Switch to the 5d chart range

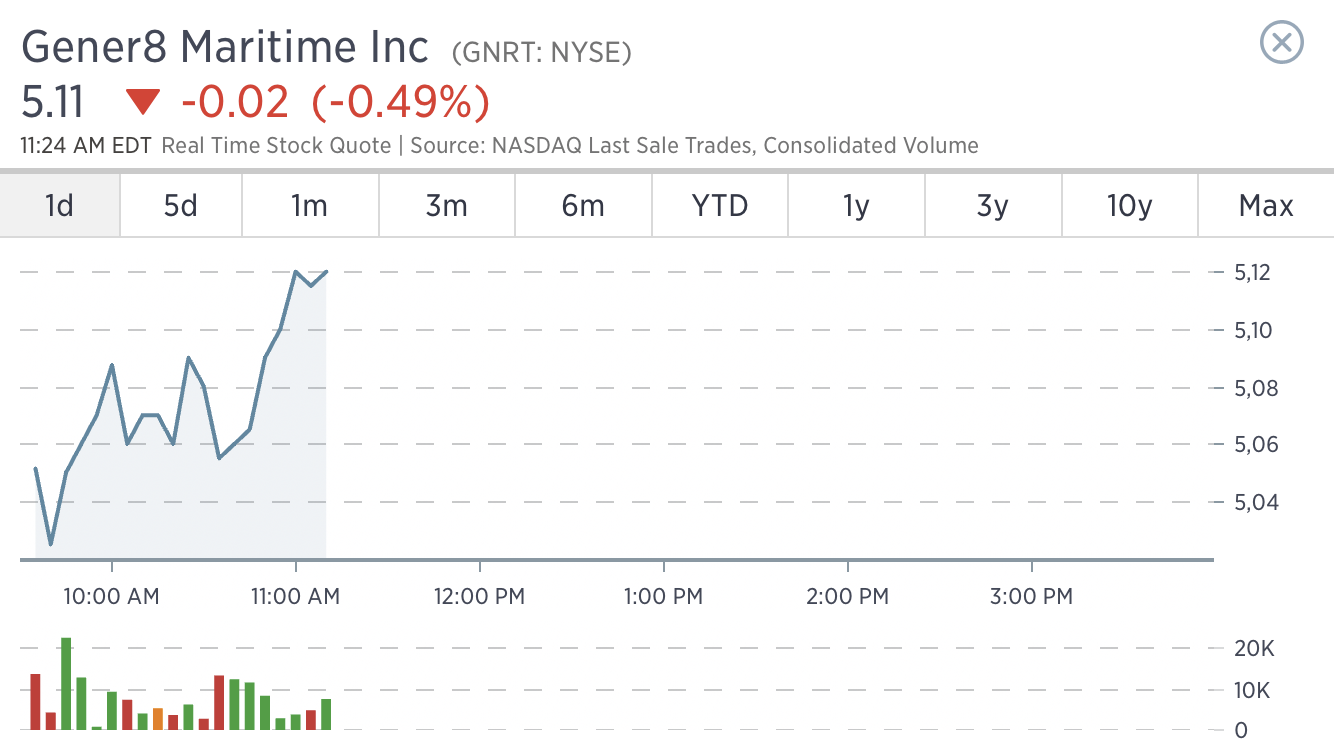tap(181, 206)
